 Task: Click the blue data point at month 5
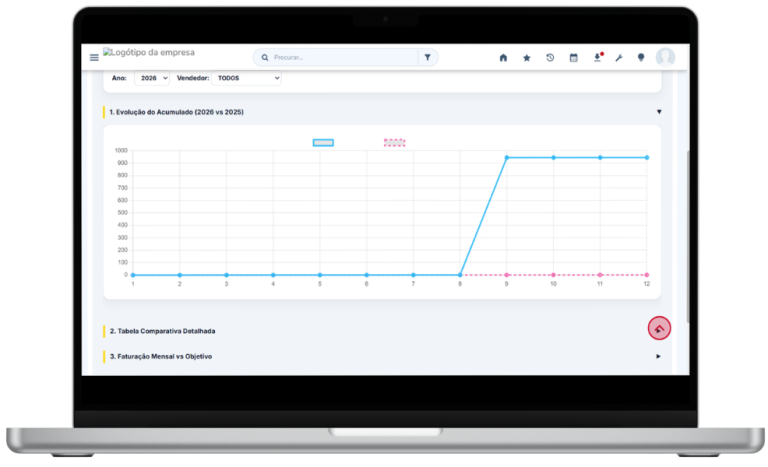320,275
